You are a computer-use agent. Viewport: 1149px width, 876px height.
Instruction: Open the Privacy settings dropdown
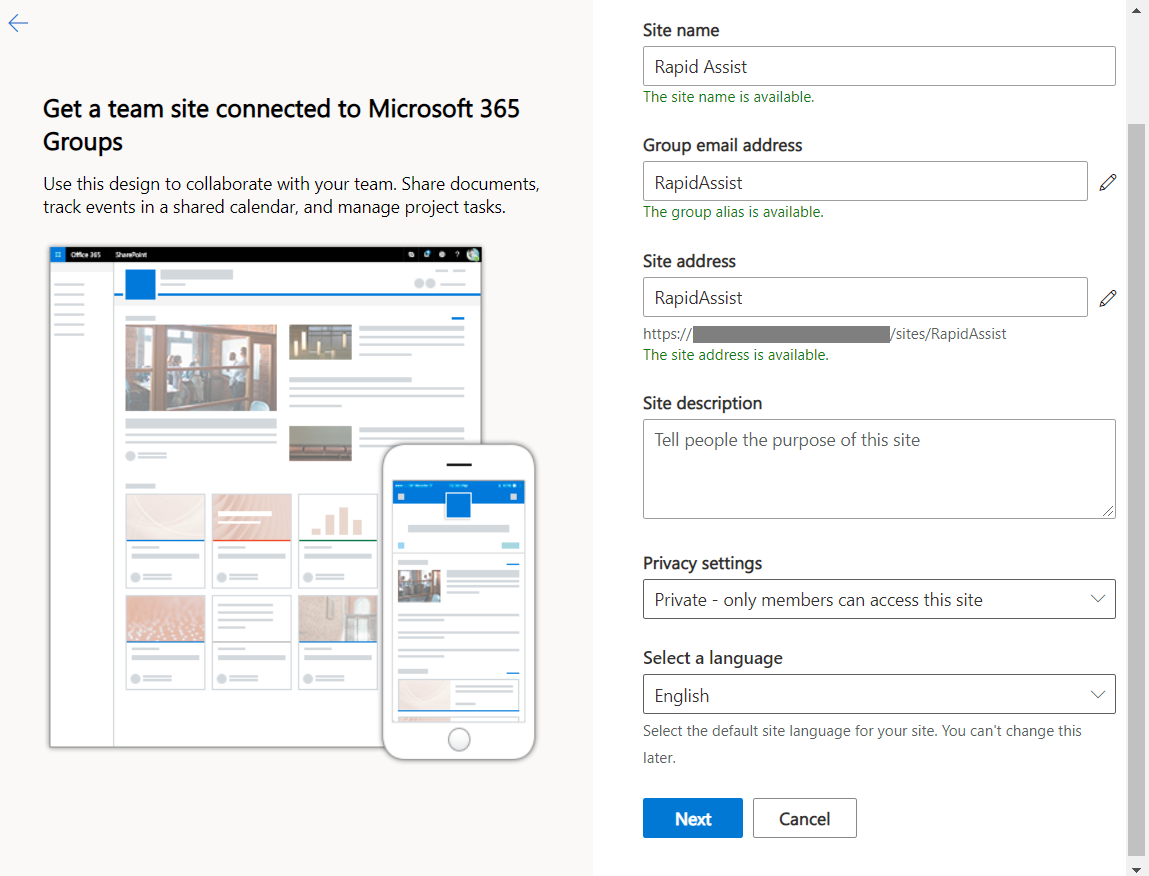879,599
